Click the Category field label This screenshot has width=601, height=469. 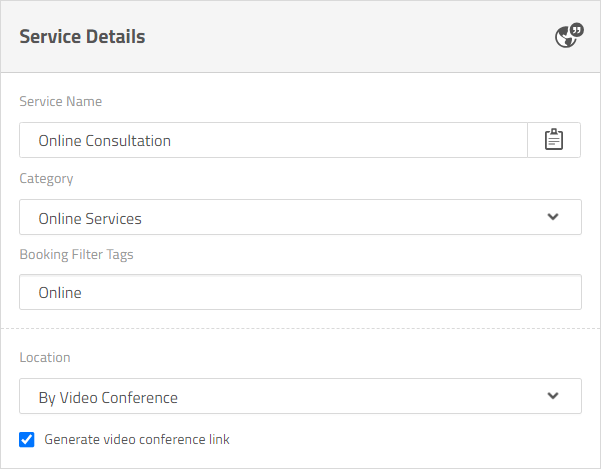46,178
